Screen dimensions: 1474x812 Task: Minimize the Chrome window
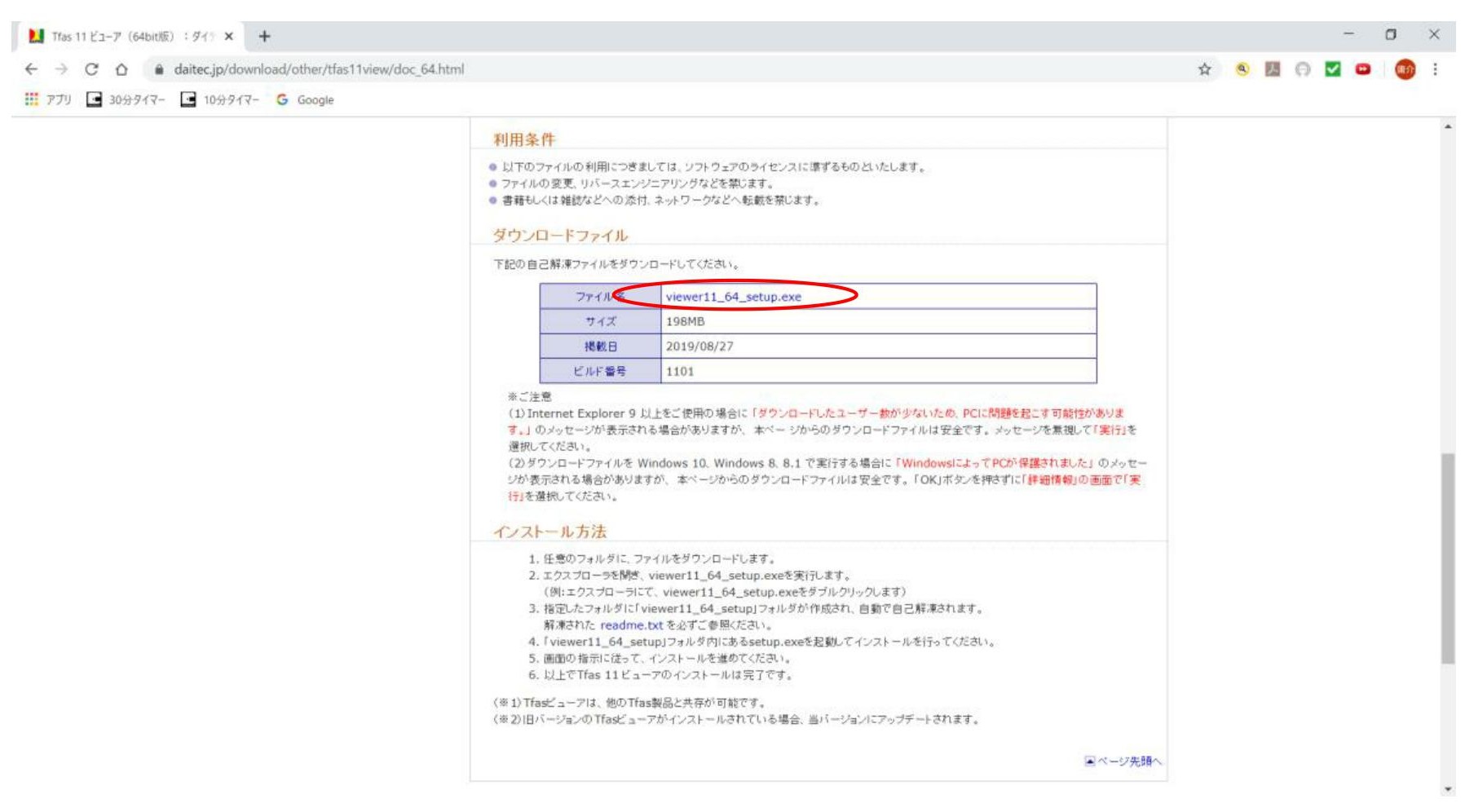1348,34
